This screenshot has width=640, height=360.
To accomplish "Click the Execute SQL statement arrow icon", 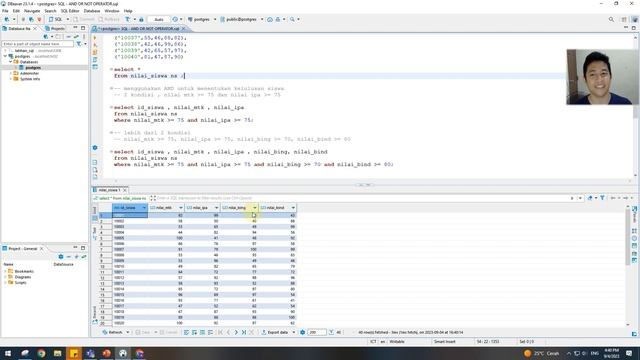I will tap(95, 38).
